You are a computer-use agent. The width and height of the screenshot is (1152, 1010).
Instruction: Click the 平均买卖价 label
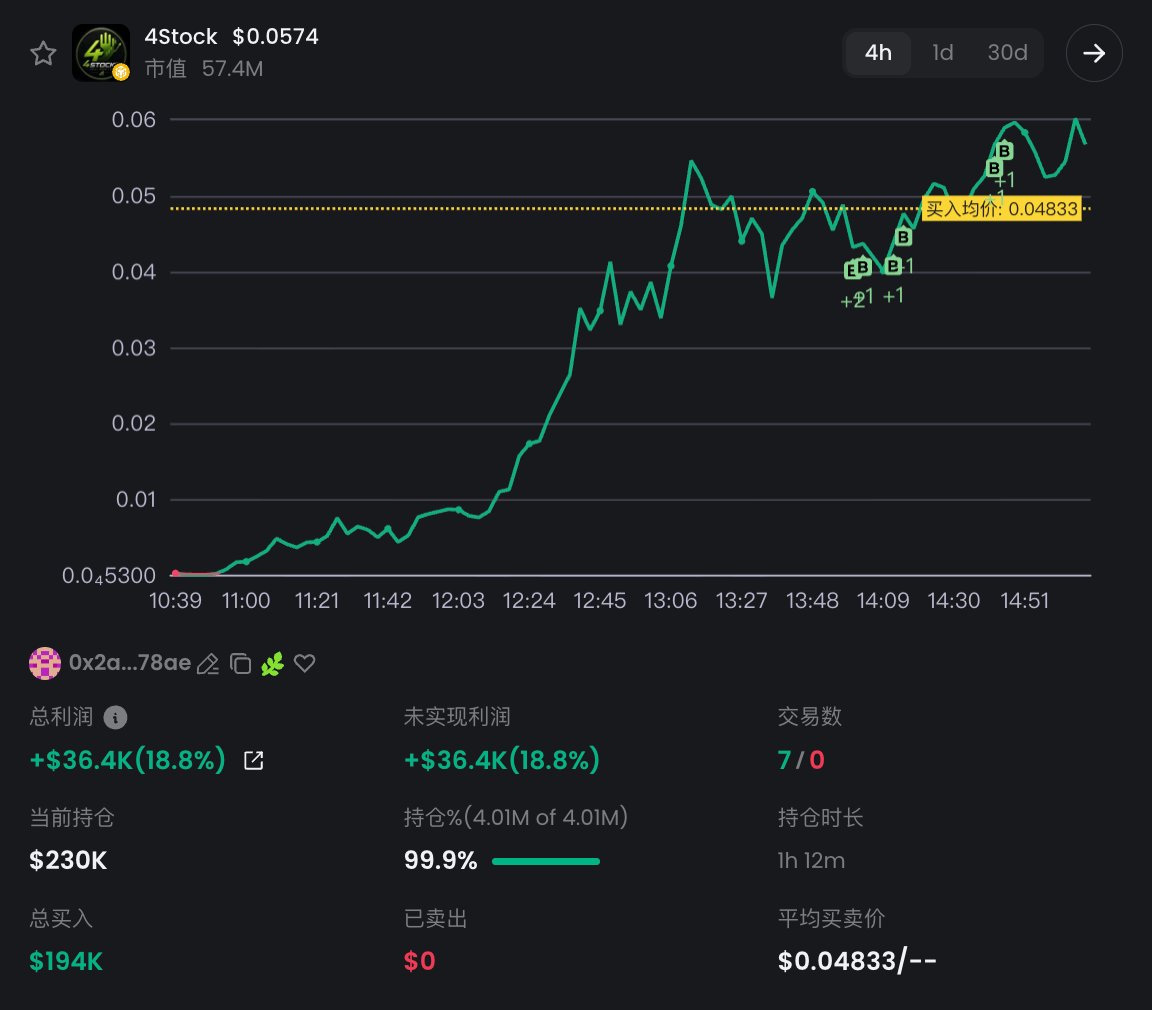click(831, 918)
